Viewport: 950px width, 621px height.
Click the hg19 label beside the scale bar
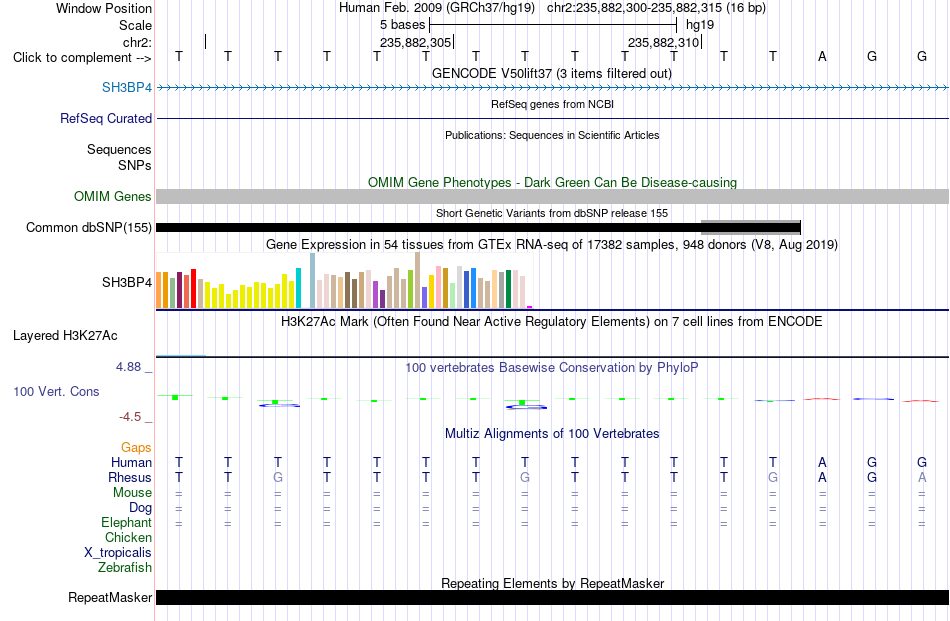[700, 25]
